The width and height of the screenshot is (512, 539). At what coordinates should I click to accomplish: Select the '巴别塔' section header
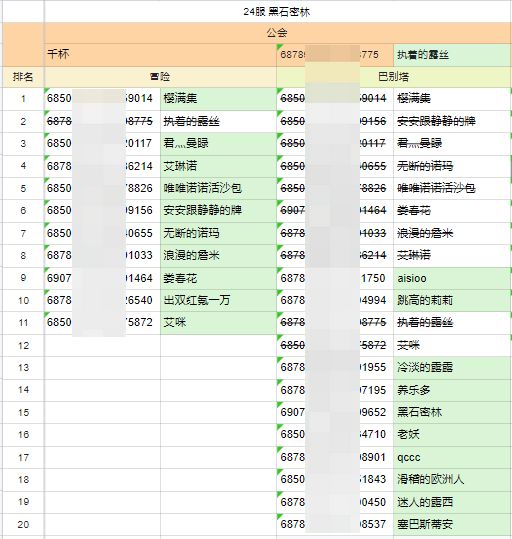click(x=394, y=76)
